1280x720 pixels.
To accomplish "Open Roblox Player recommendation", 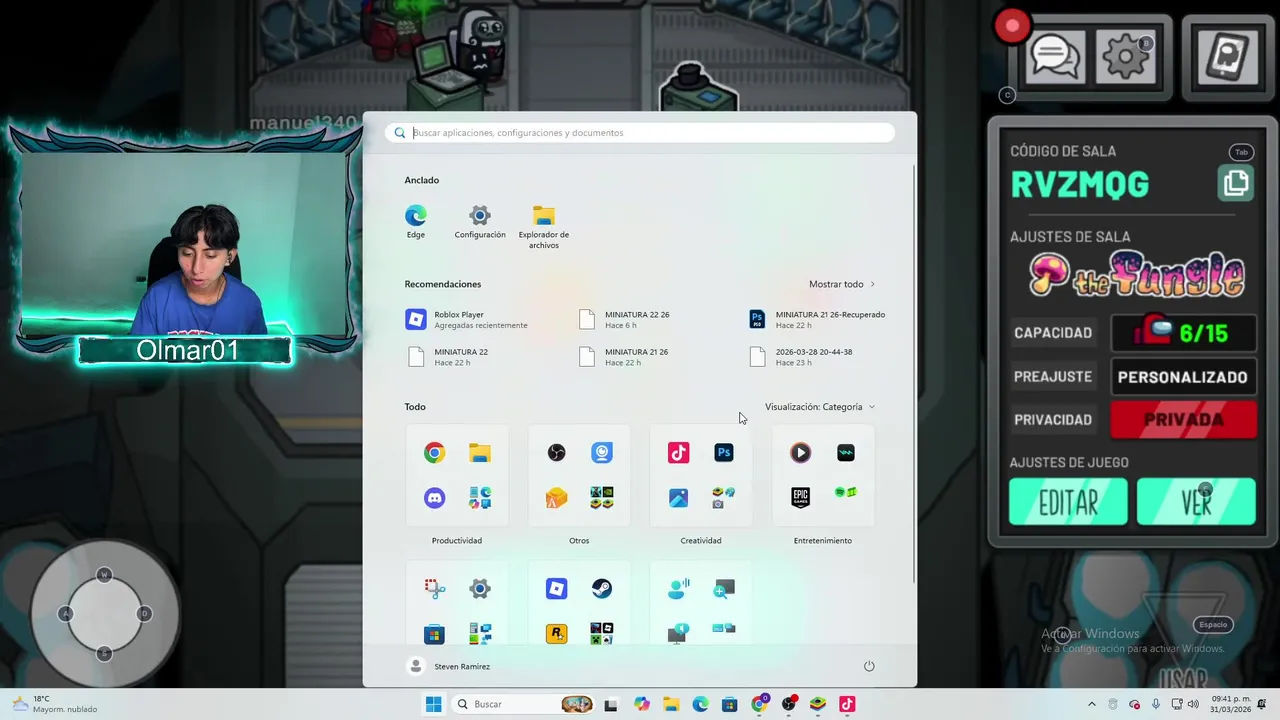I will coord(467,319).
